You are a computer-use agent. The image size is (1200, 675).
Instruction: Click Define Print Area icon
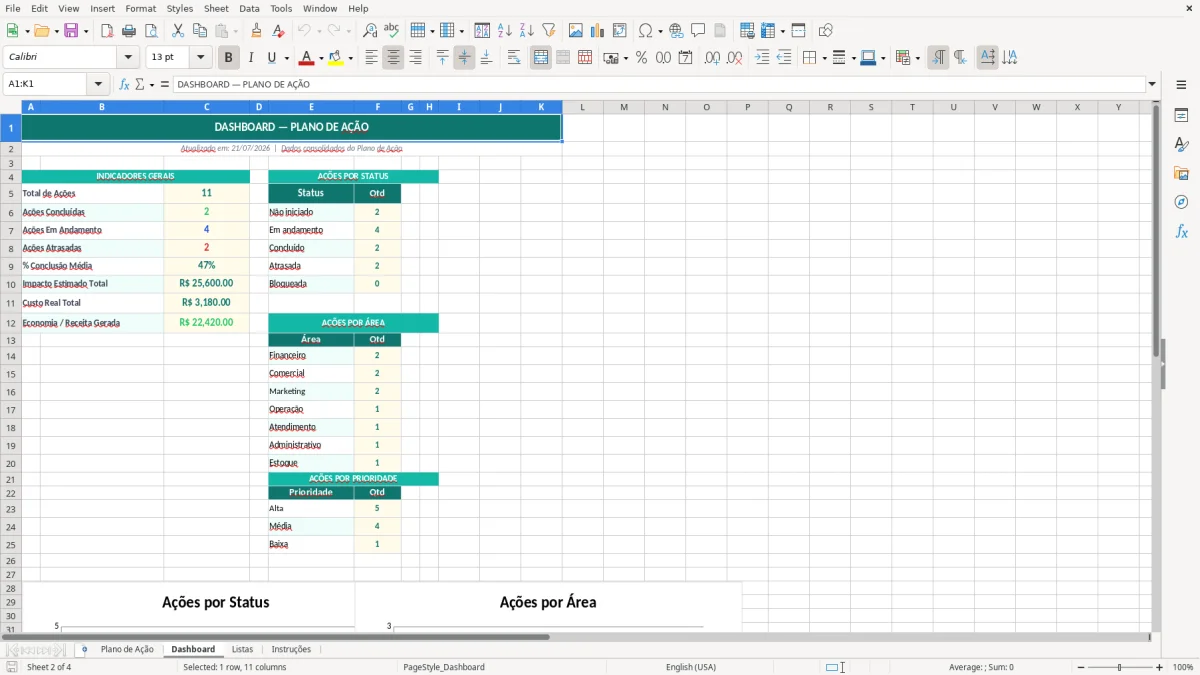coord(747,31)
